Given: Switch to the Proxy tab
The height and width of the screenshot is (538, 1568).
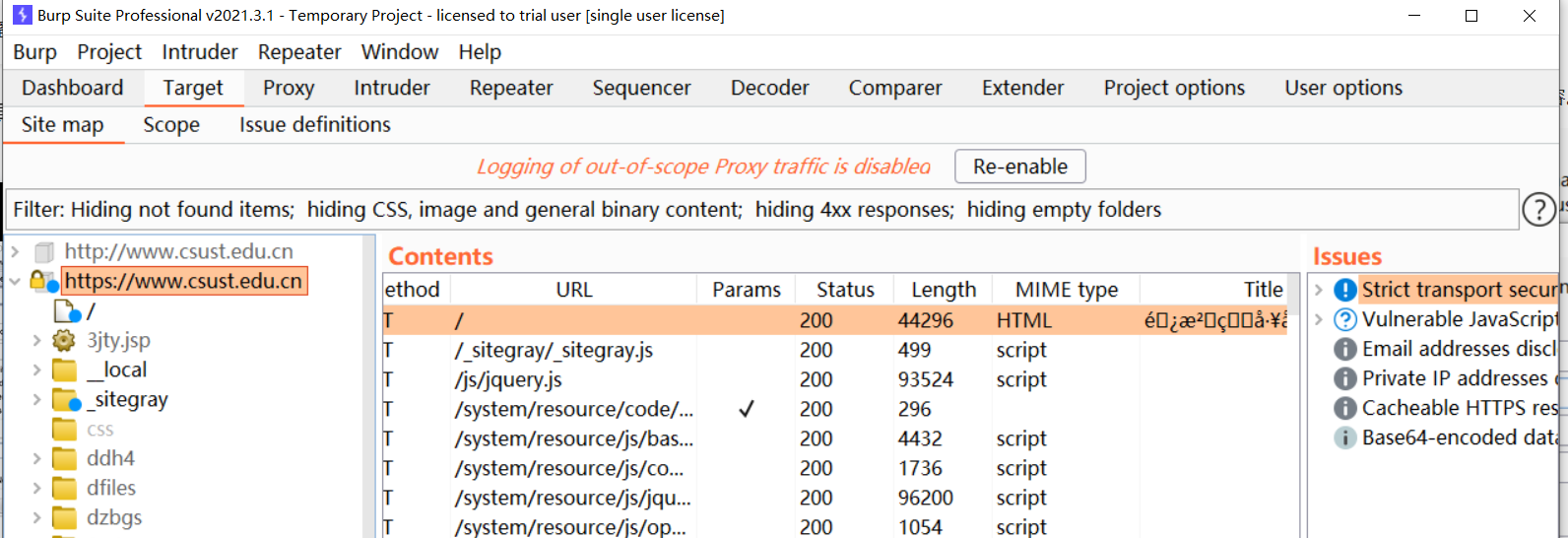Looking at the screenshot, I should (x=289, y=88).
